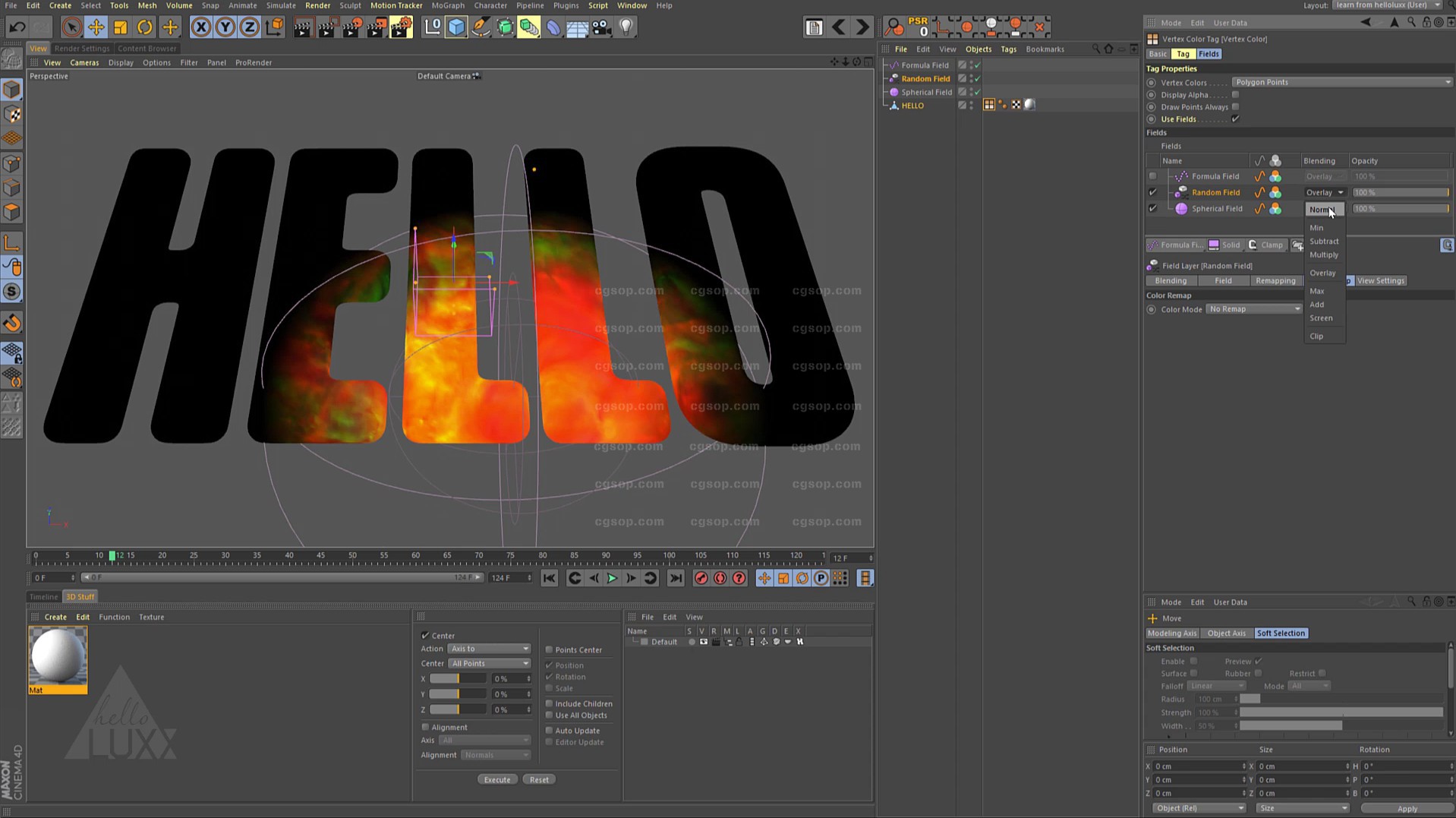Click the Execute button
Viewport: 1456px width, 818px height.
click(x=497, y=780)
